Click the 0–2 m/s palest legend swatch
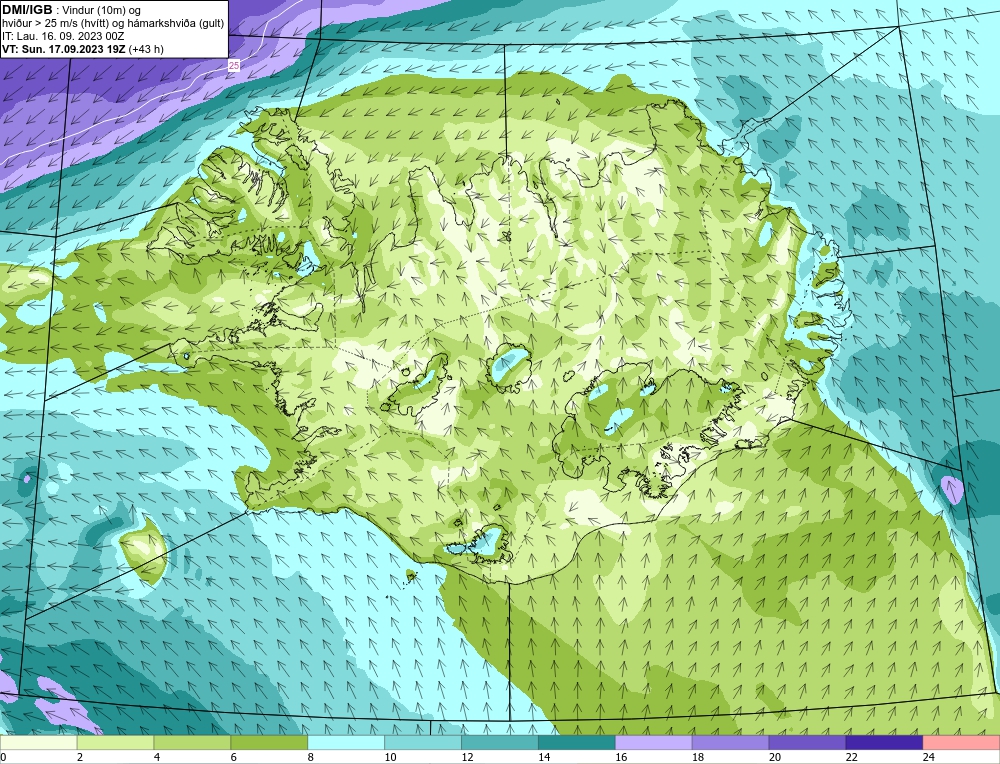 [x=38, y=742]
